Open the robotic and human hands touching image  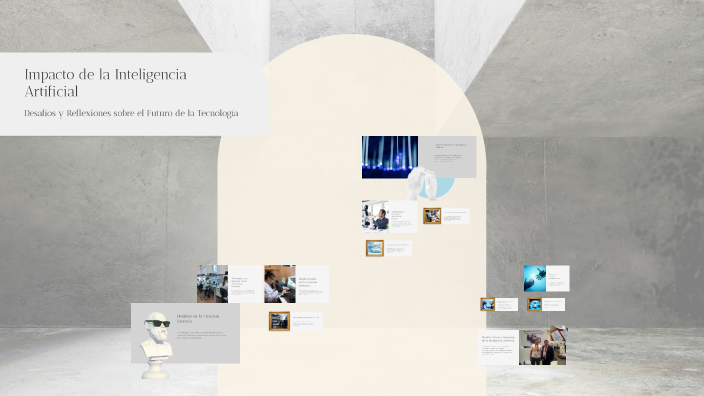click(x=535, y=278)
